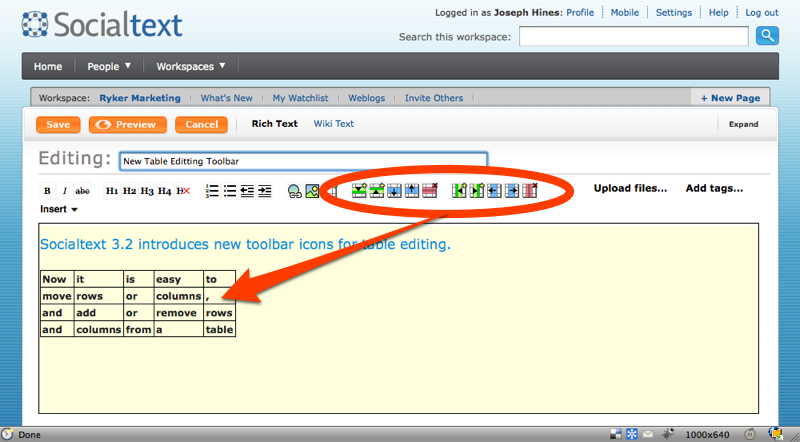Add a table row below

pyautogui.click(x=359, y=190)
